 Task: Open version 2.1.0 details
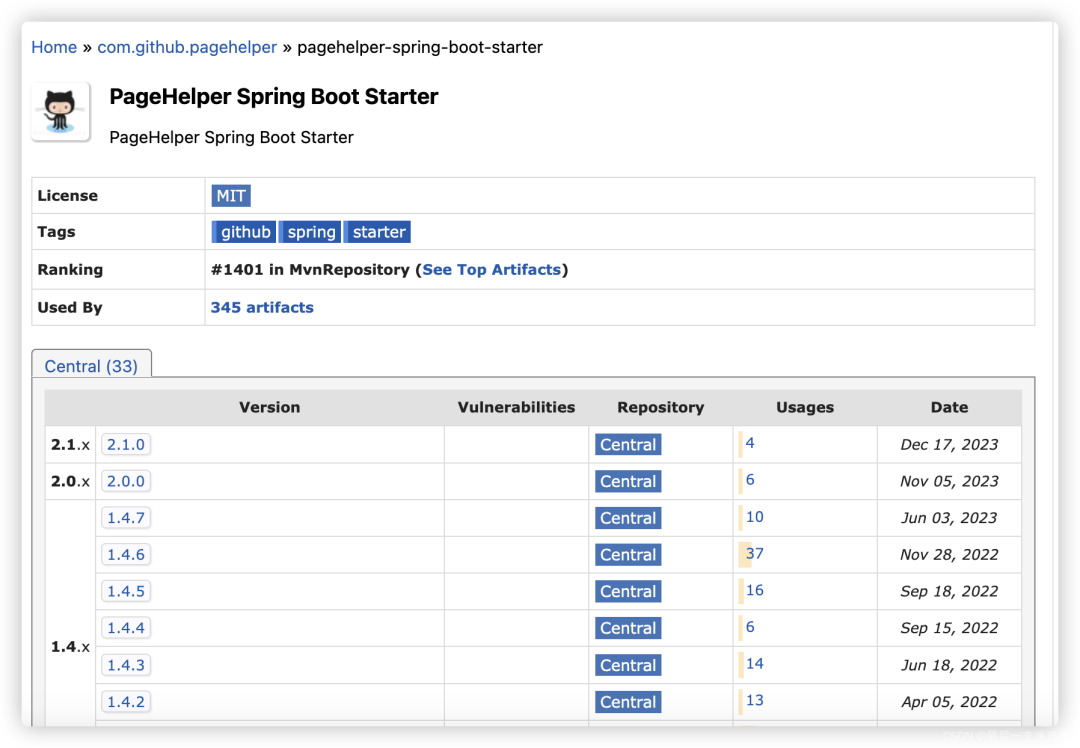point(125,444)
